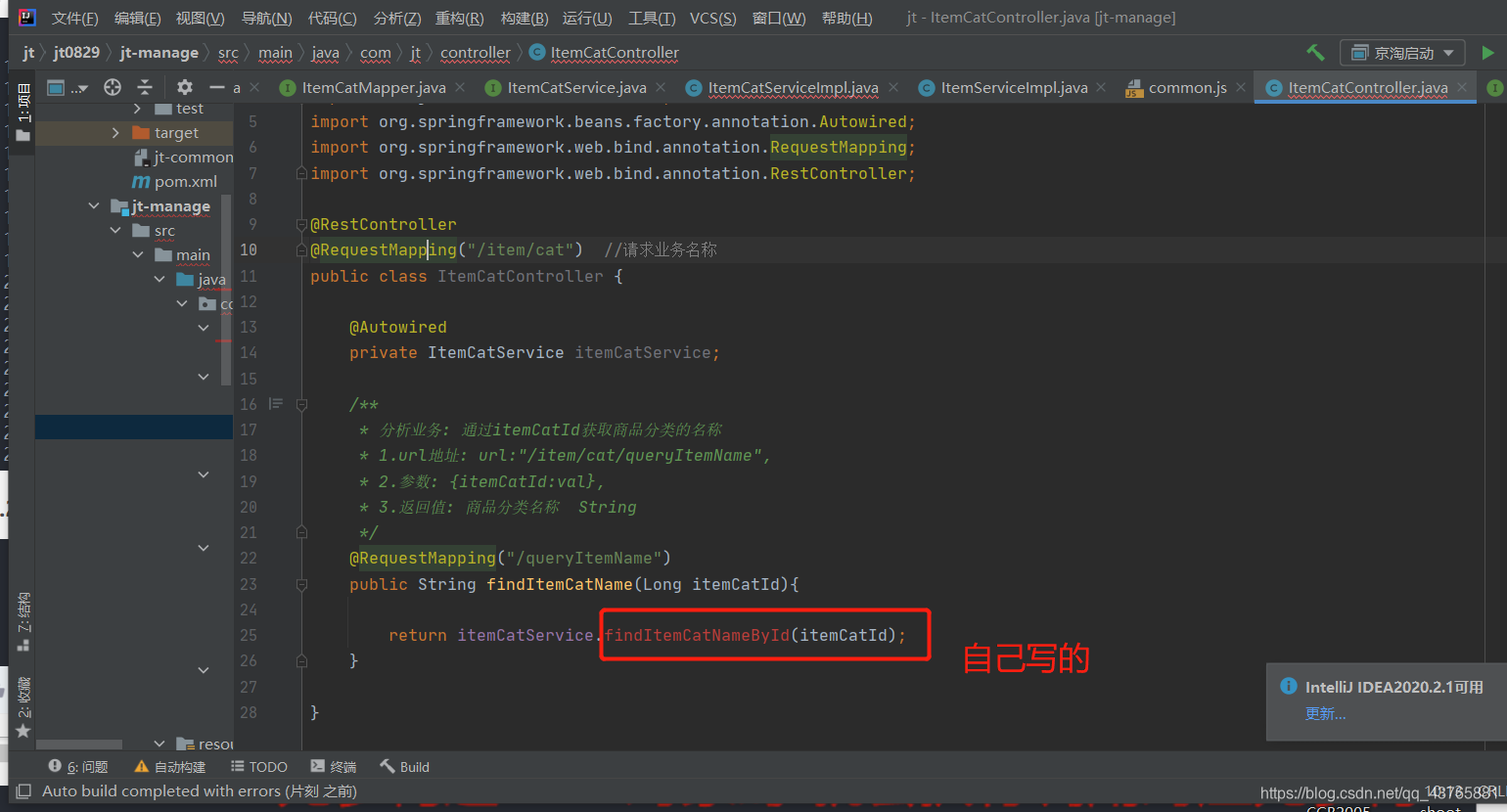Open the TODO tool window
Screen dimensions: 1507x812
(259, 767)
